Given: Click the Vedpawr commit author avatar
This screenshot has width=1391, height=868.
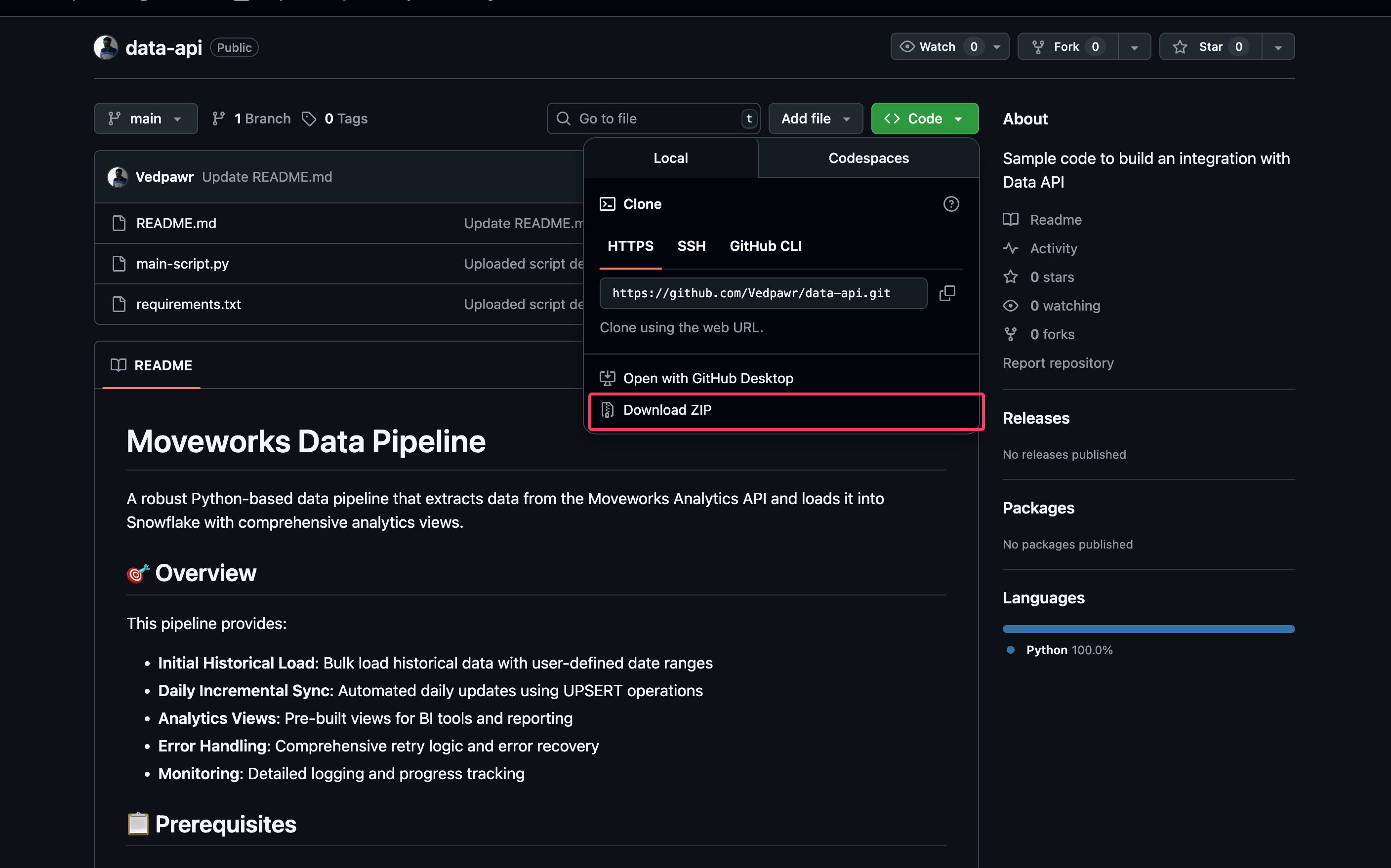Looking at the screenshot, I should tap(117, 177).
